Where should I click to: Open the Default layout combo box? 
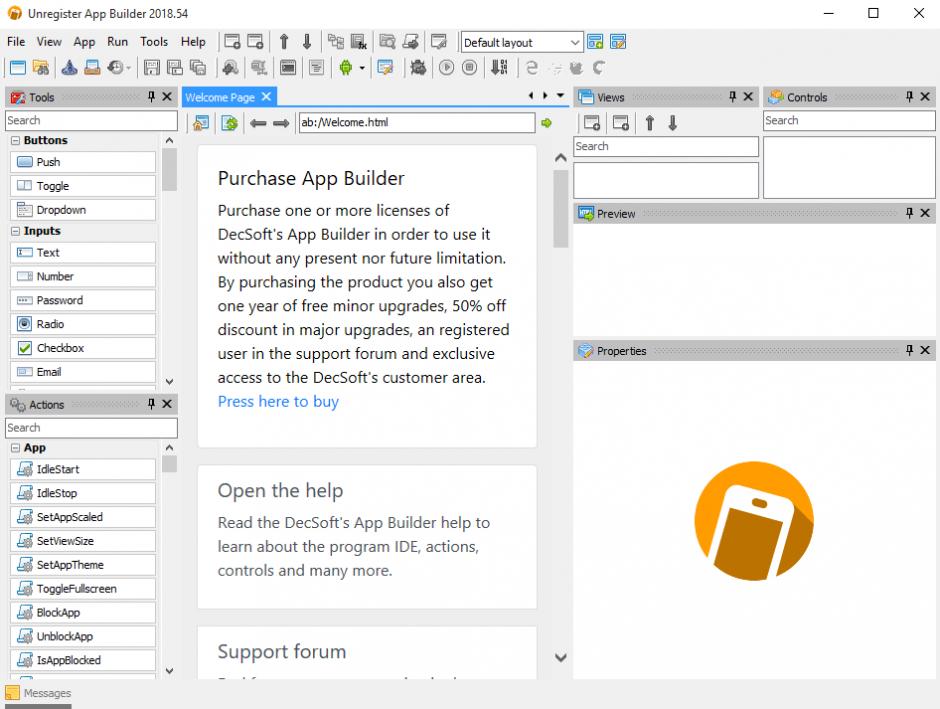point(522,42)
